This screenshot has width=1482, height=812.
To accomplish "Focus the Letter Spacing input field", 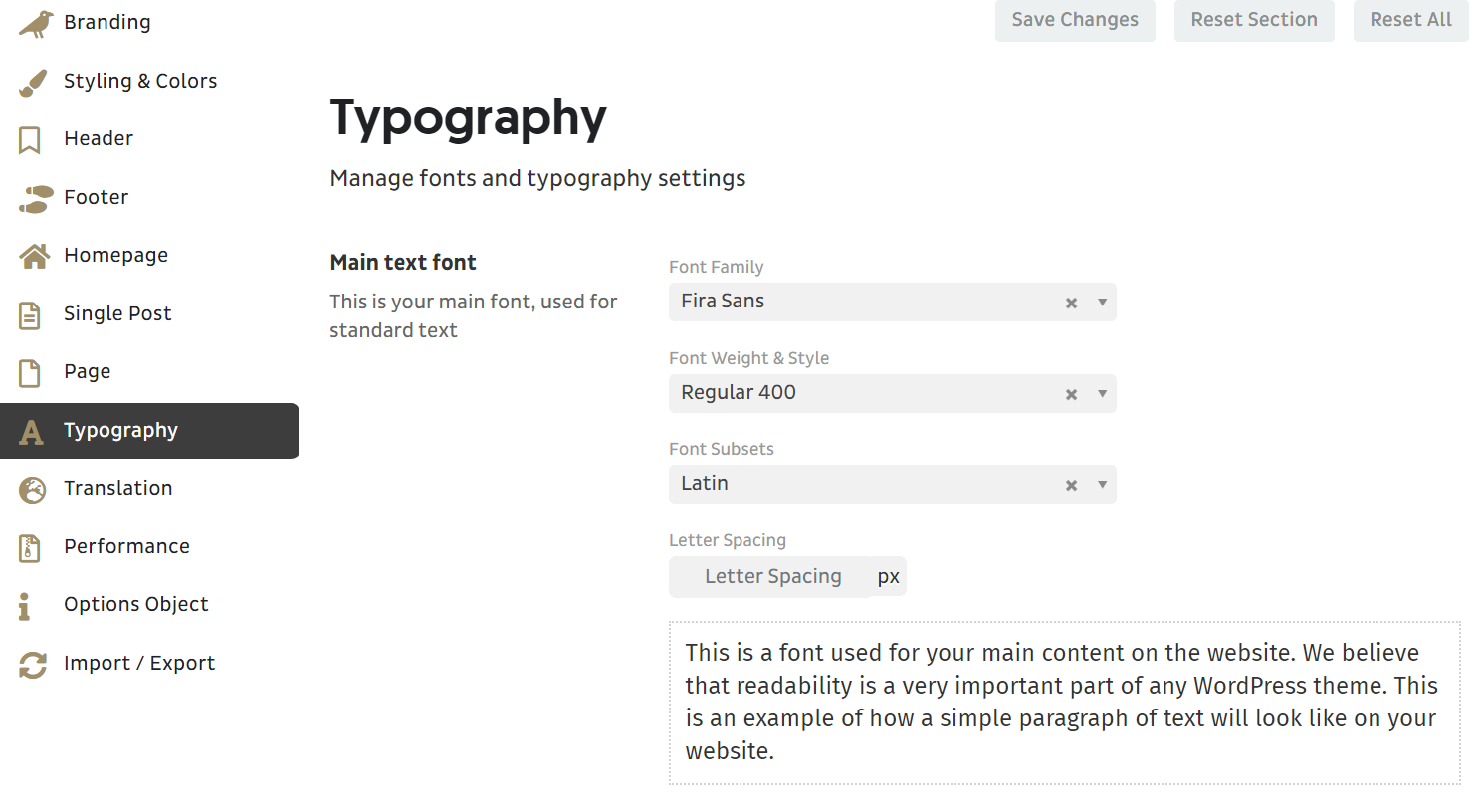I will (772, 577).
